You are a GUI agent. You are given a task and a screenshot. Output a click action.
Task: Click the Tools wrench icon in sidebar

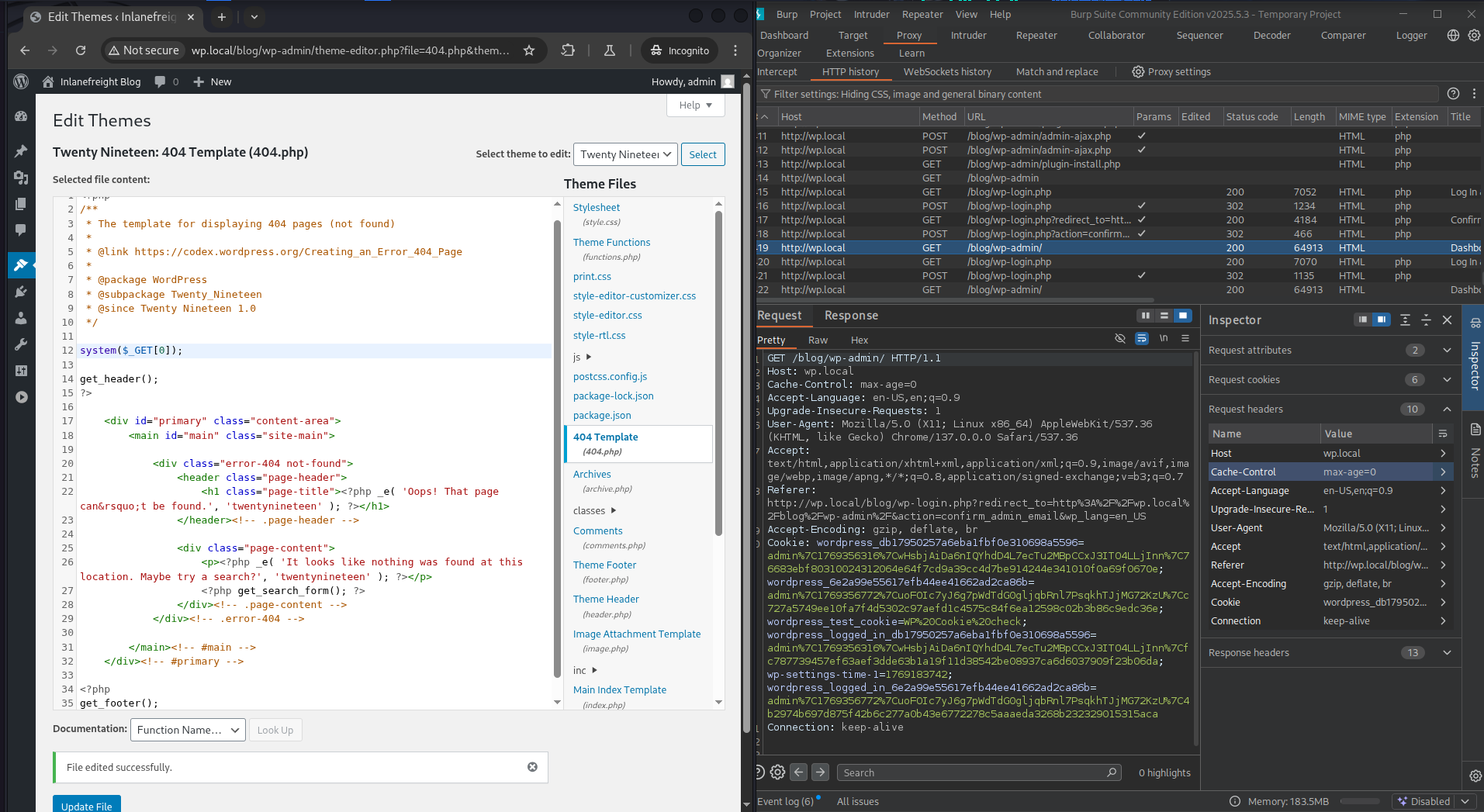pos(21,344)
